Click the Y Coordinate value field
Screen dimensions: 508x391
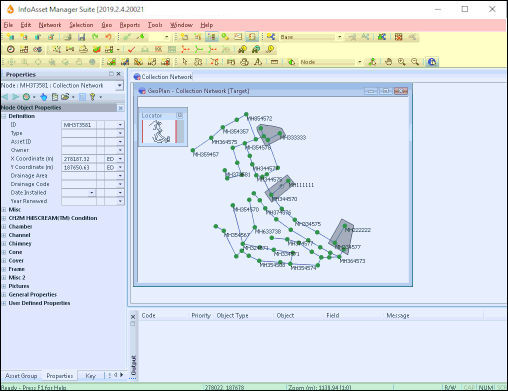pyautogui.click(x=79, y=167)
